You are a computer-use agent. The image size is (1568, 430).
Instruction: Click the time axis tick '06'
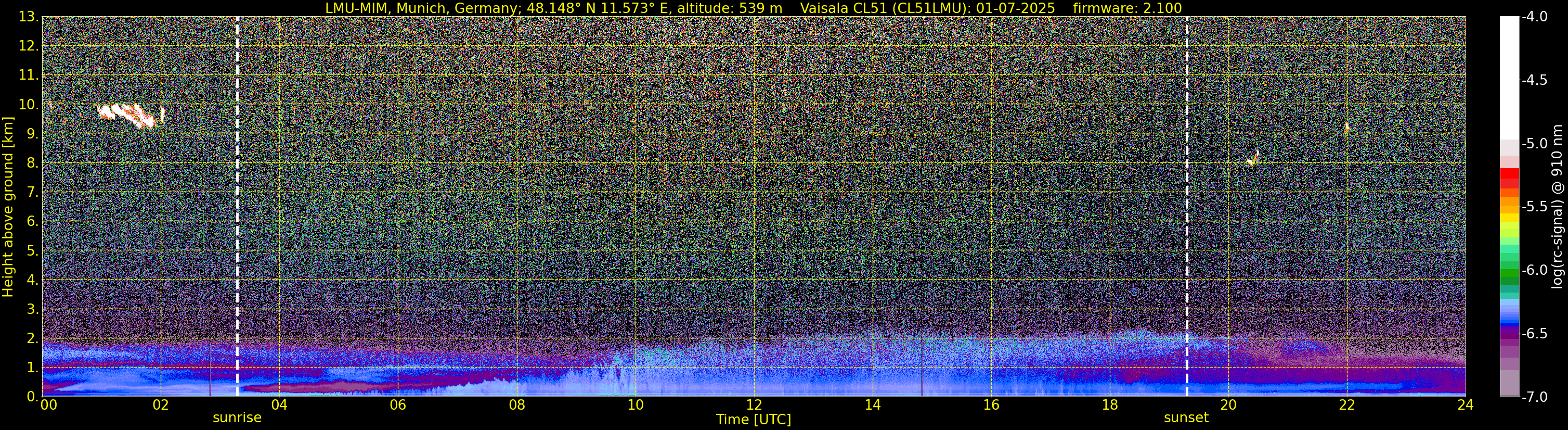click(x=397, y=405)
